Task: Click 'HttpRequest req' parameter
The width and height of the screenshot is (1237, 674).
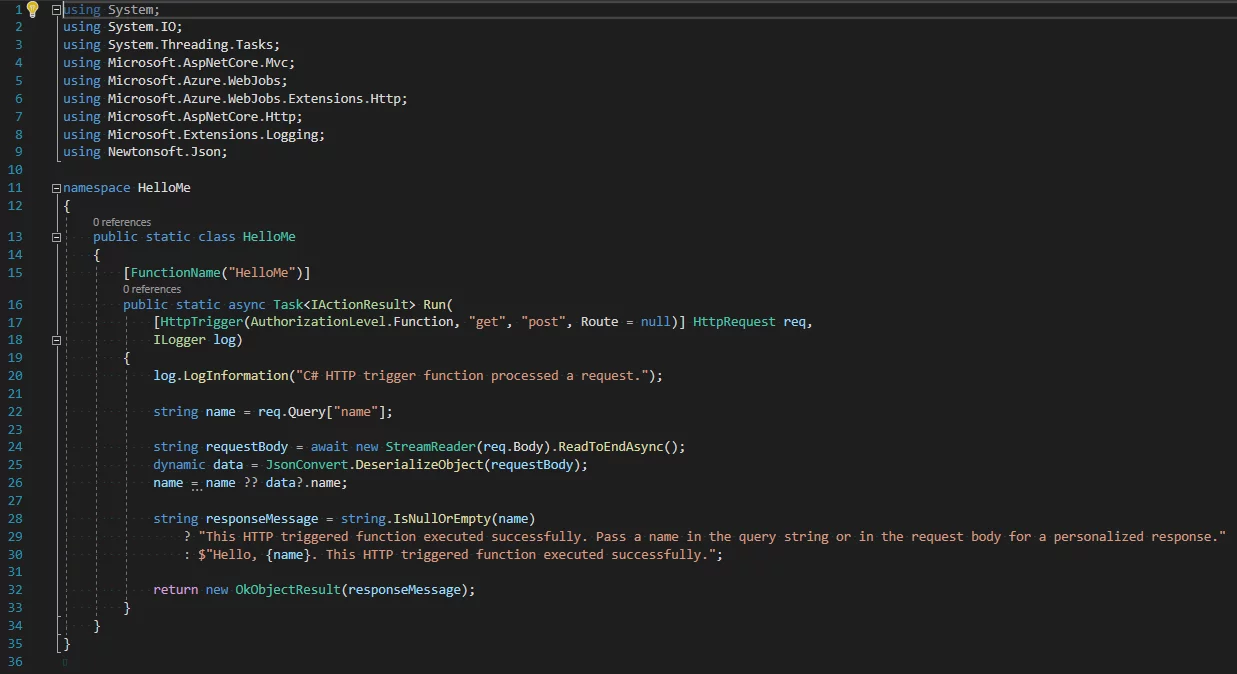Action: click(x=749, y=323)
